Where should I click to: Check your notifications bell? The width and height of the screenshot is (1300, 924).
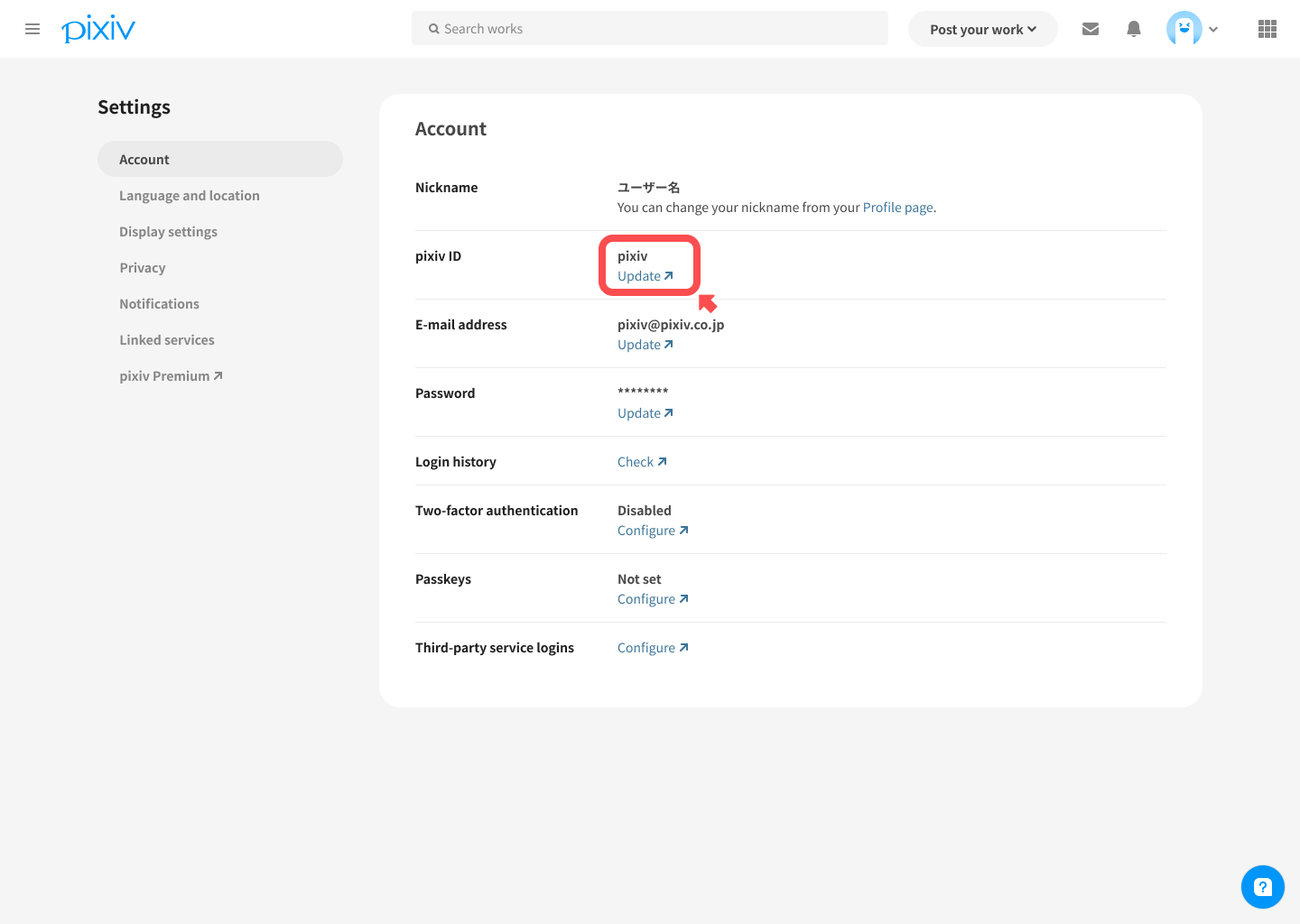click(1133, 28)
